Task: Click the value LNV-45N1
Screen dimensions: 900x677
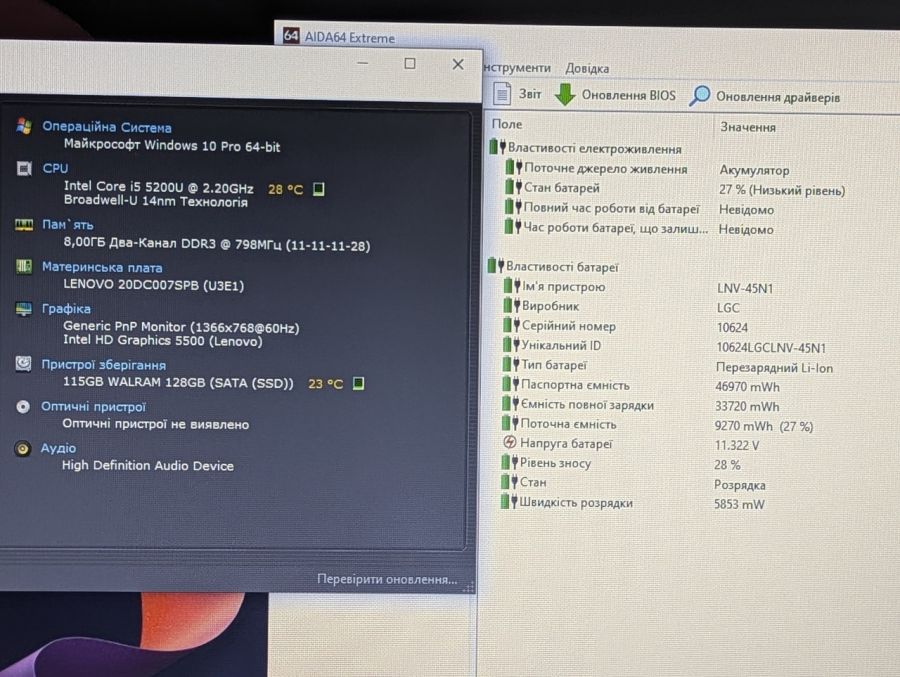Action: click(x=745, y=288)
